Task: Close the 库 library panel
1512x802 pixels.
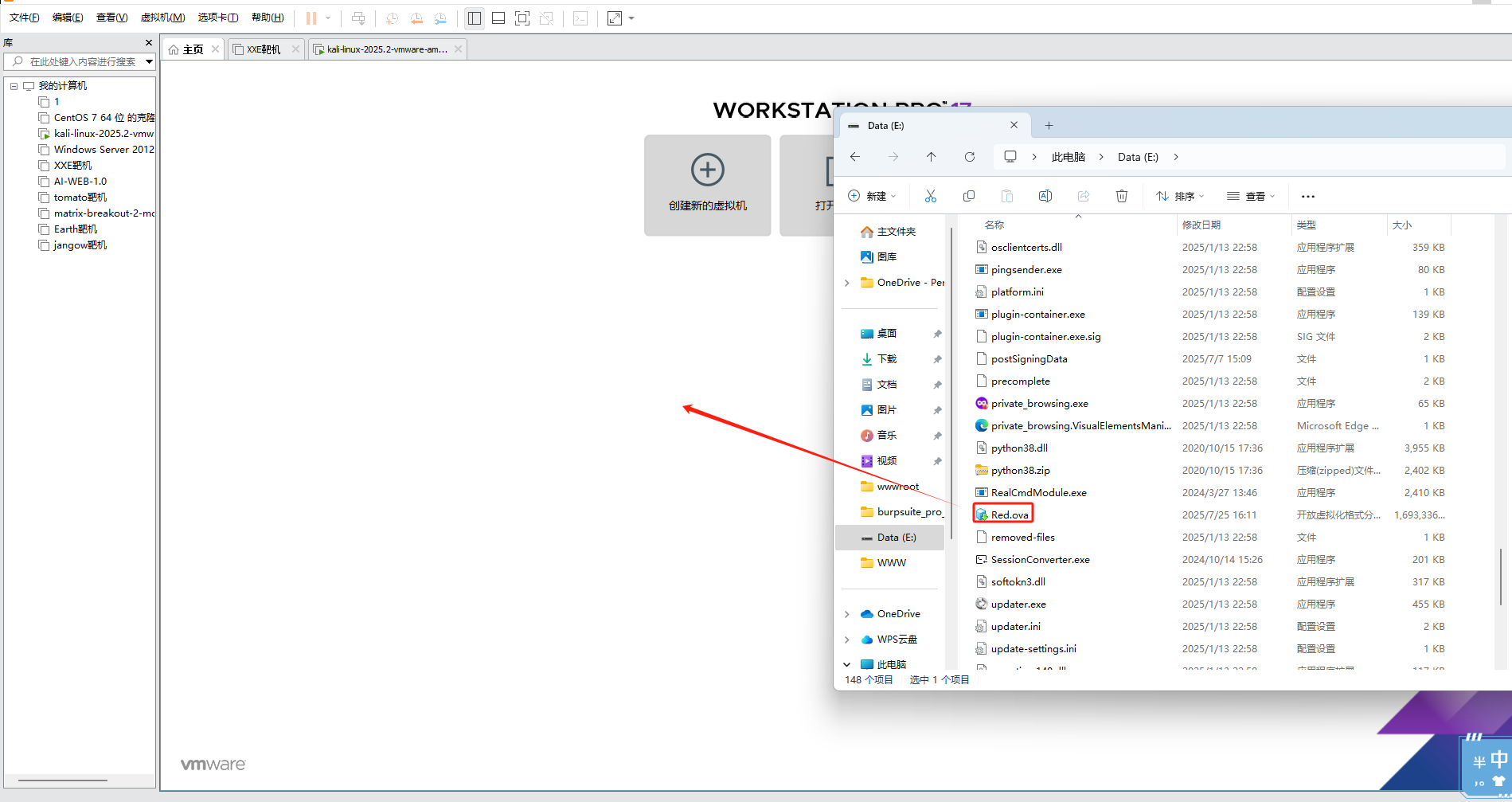Action: pyautogui.click(x=148, y=42)
